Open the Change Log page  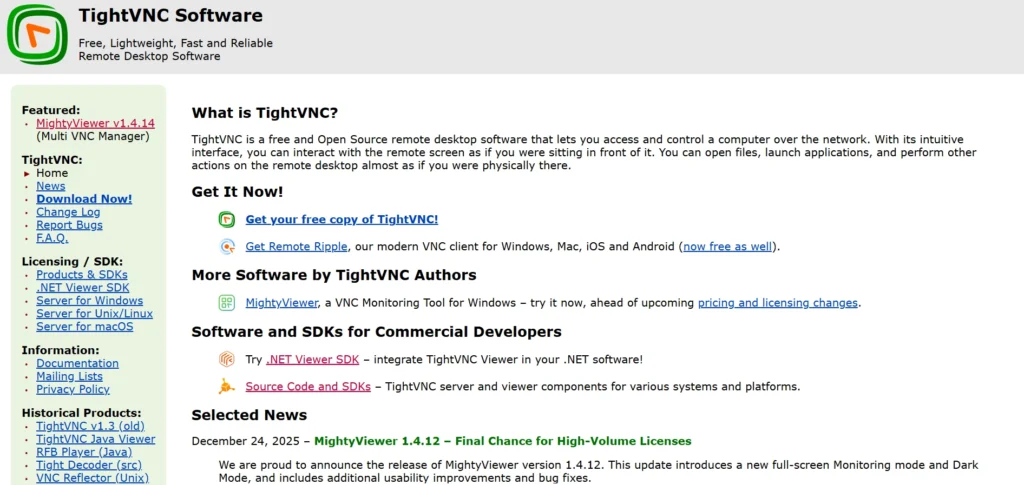pyautogui.click(x=68, y=212)
